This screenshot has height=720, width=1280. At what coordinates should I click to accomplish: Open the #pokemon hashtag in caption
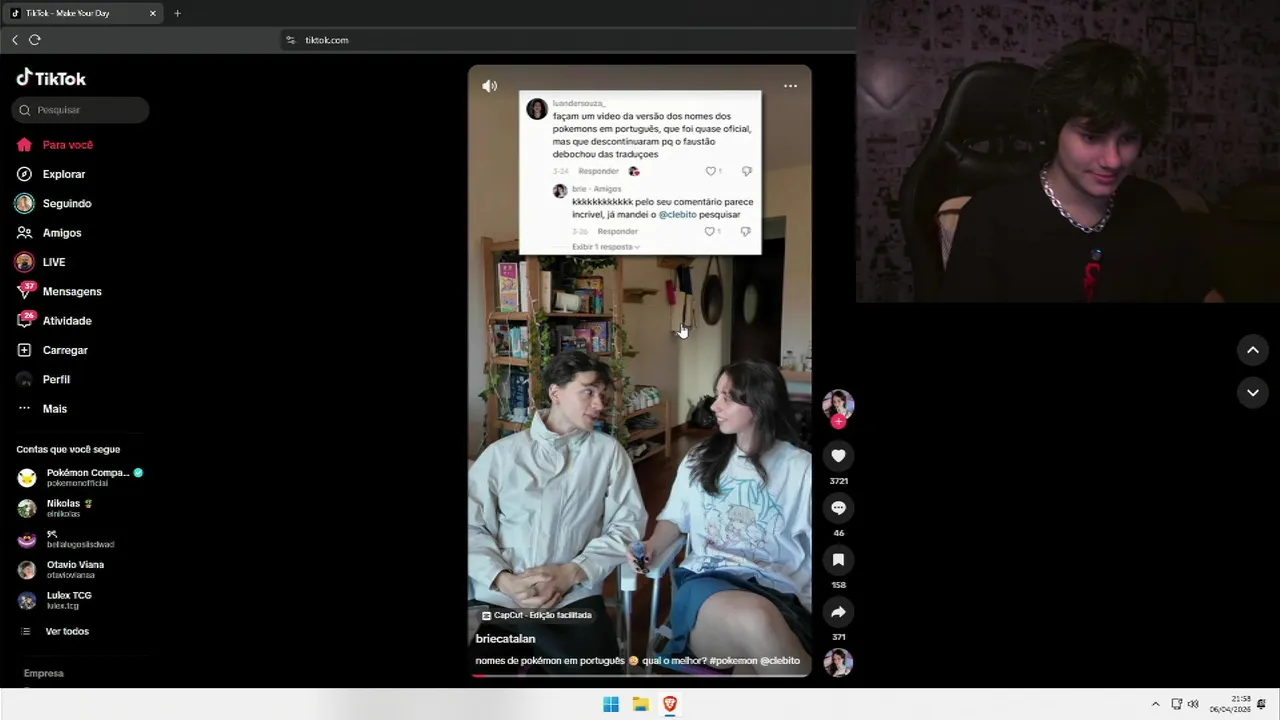tap(733, 661)
